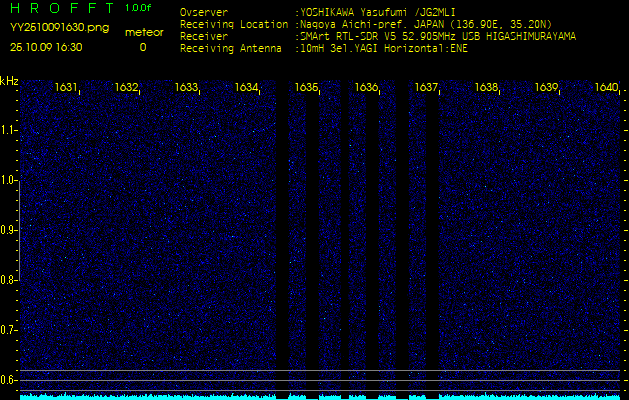Click the 1635 time marker
The height and width of the screenshot is (400, 629).
306,87
